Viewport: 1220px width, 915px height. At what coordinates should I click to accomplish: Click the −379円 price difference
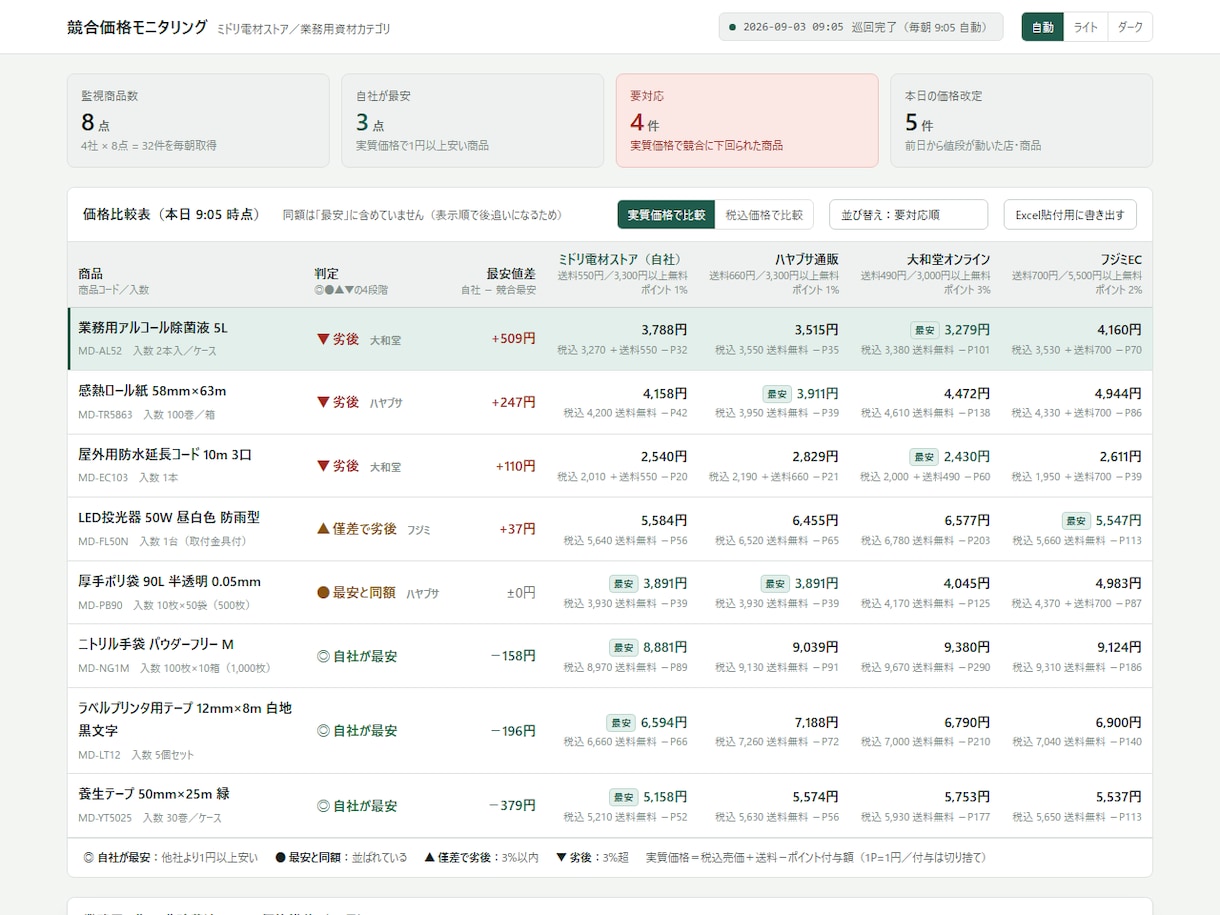click(x=512, y=805)
